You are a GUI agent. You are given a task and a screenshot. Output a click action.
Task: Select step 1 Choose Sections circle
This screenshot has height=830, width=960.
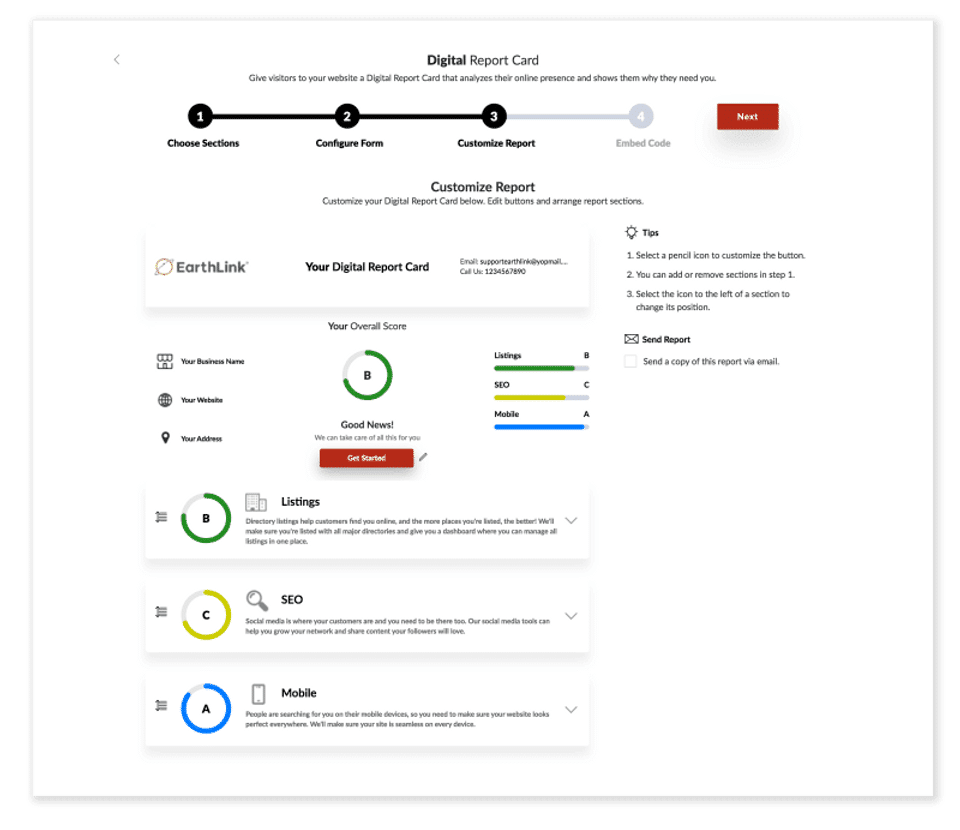pyautogui.click(x=200, y=116)
